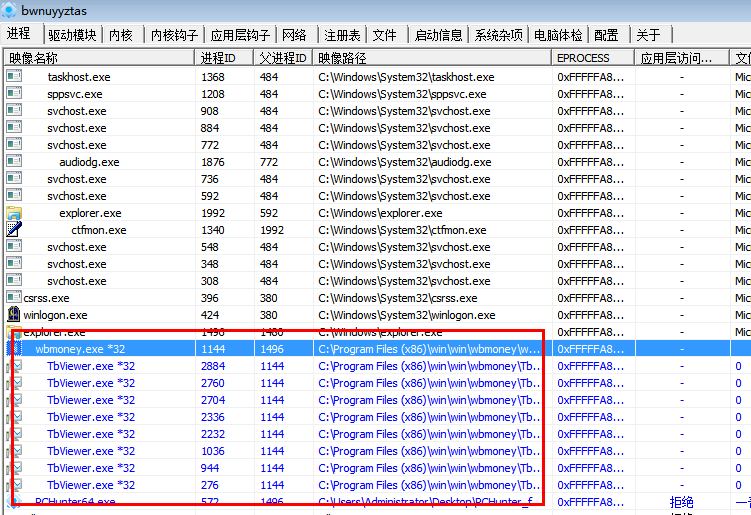Select the taskhost.exe process name
Viewport: 751px width, 515px height.
(79, 77)
